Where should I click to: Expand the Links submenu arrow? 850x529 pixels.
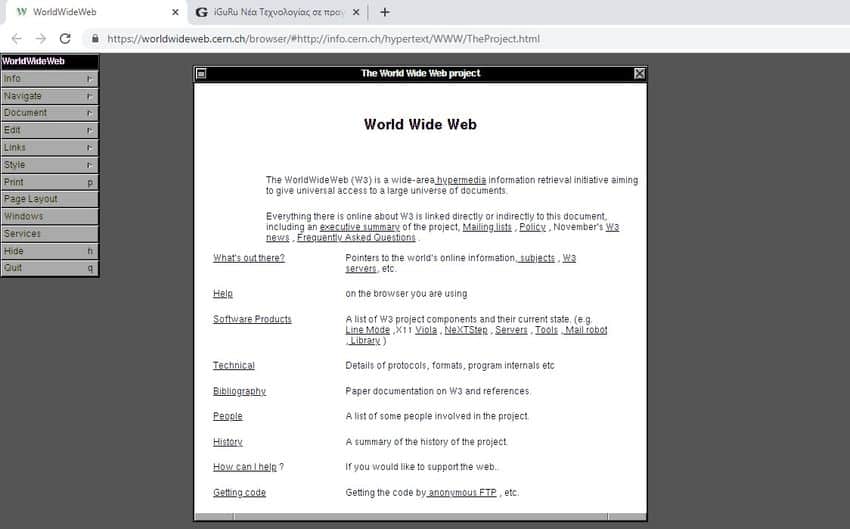pyautogui.click(x=90, y=147)
